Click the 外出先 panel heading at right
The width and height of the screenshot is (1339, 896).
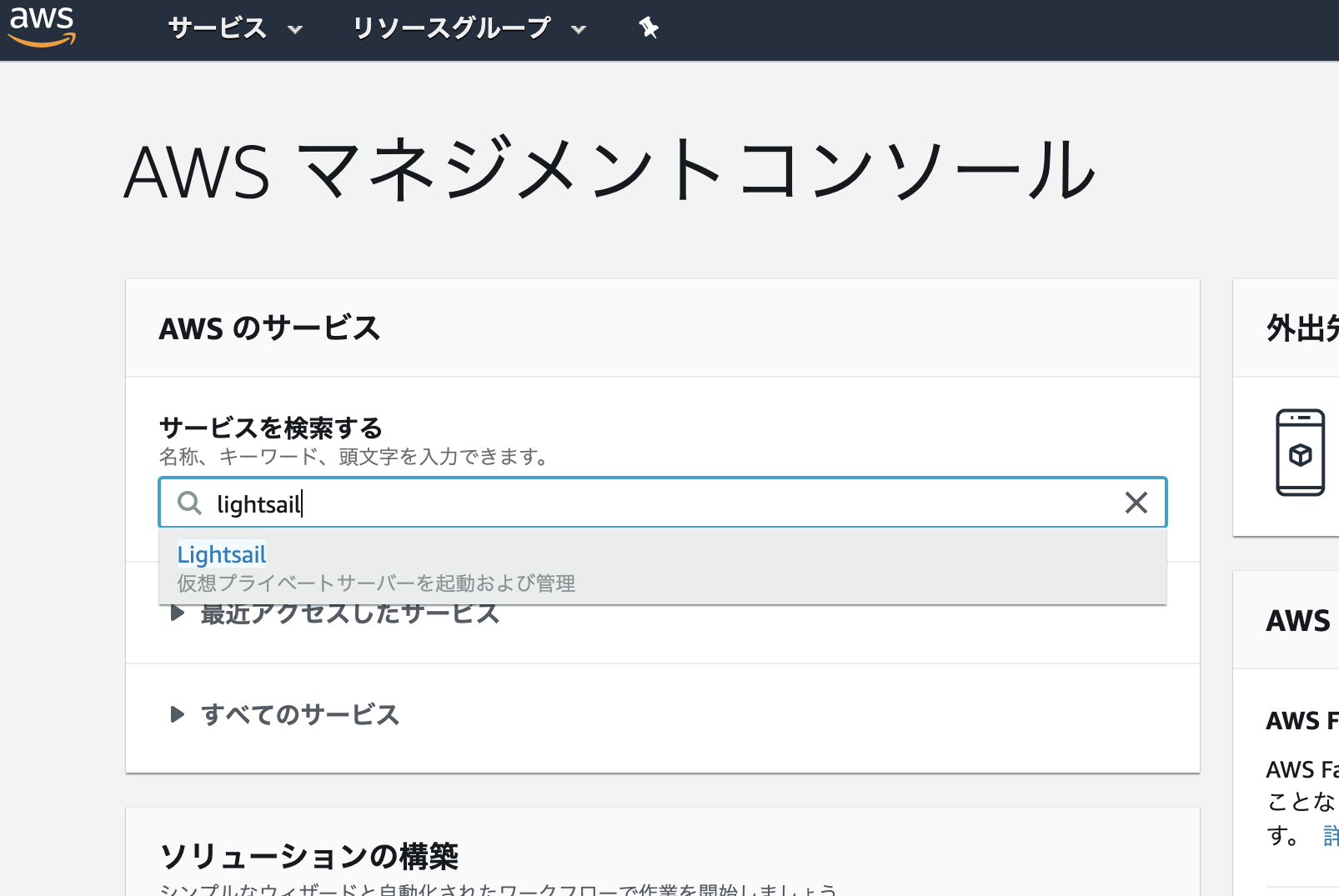(x=1302, y=328)
